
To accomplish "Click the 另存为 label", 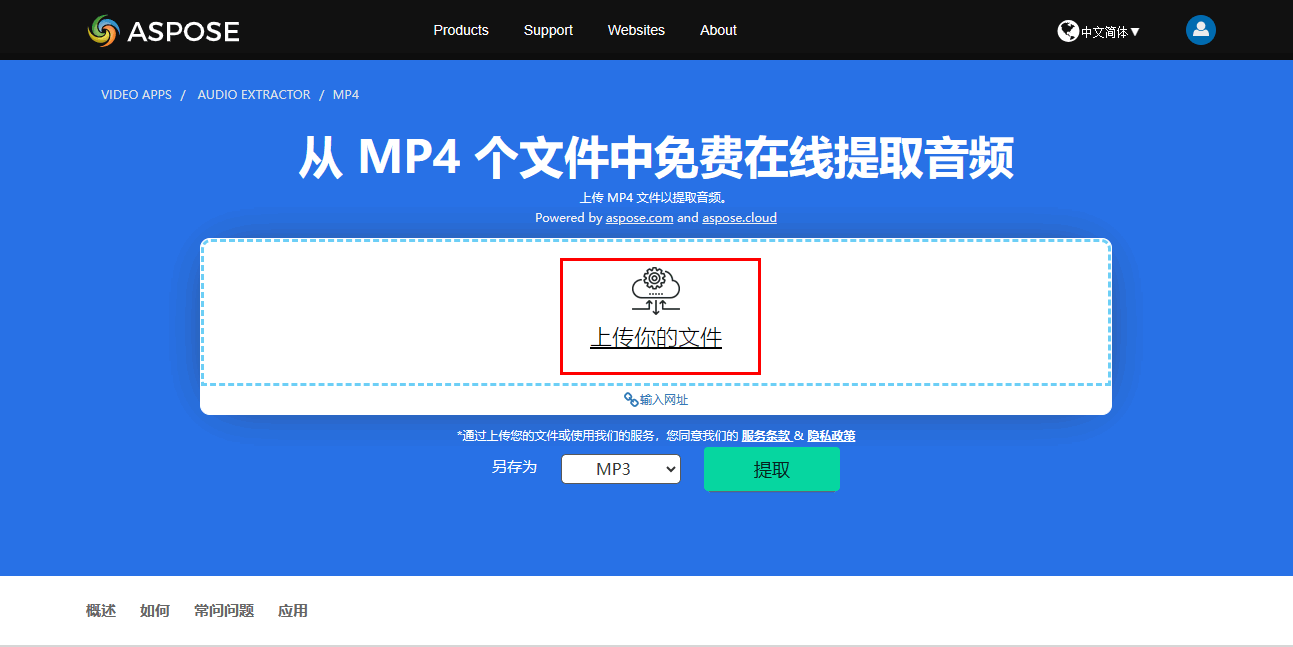I will pyautogui.click(x=514, y=467).
